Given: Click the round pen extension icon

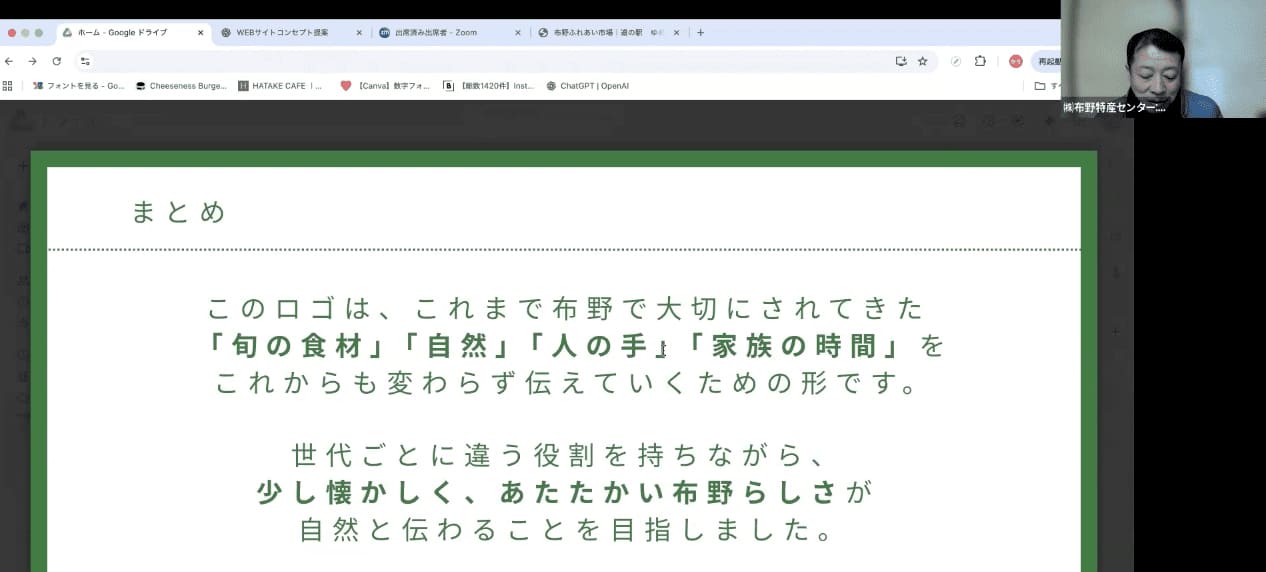Looking at the screenshot, I should point(956,61).
